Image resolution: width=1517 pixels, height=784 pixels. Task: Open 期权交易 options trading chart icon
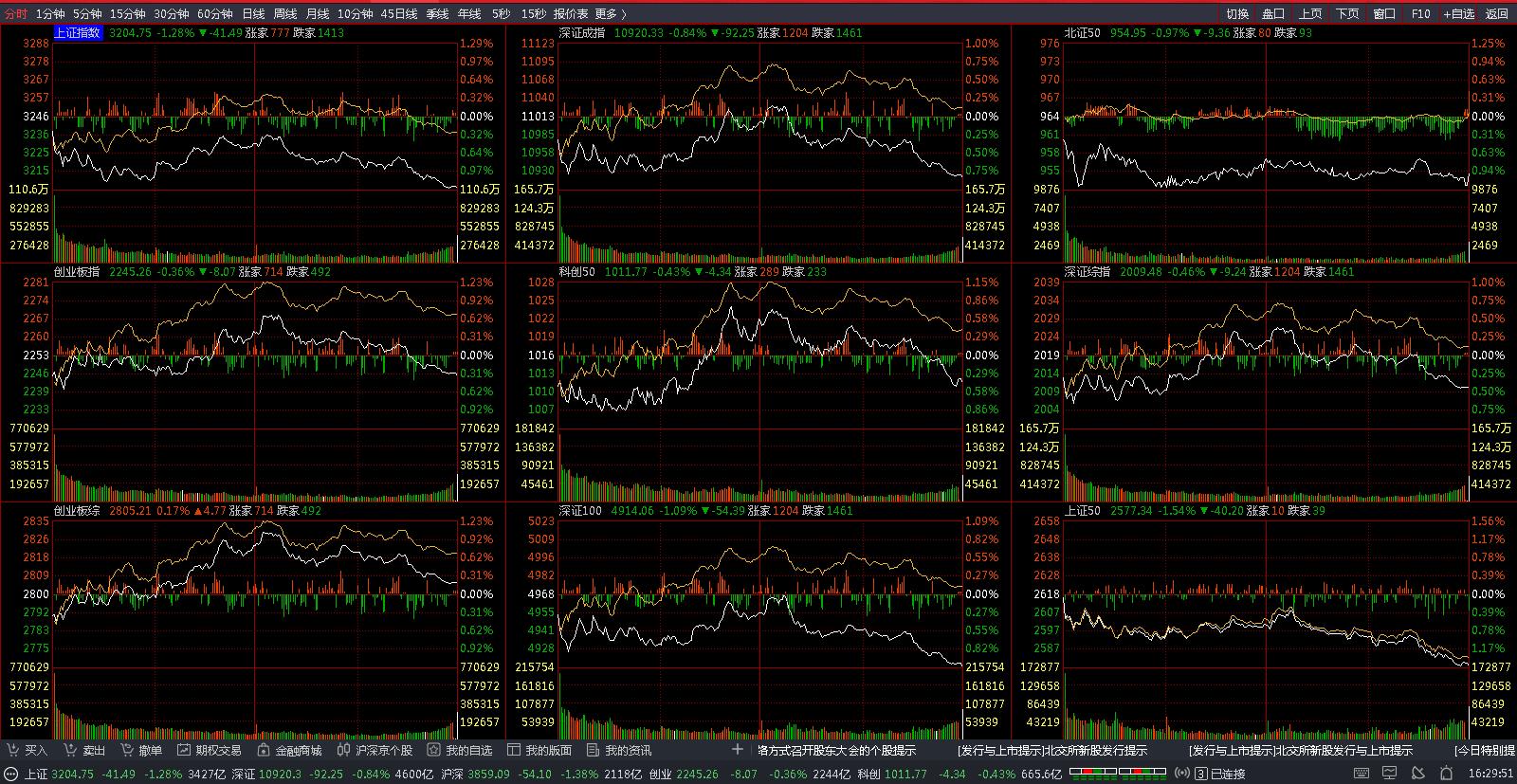point(184,750)
